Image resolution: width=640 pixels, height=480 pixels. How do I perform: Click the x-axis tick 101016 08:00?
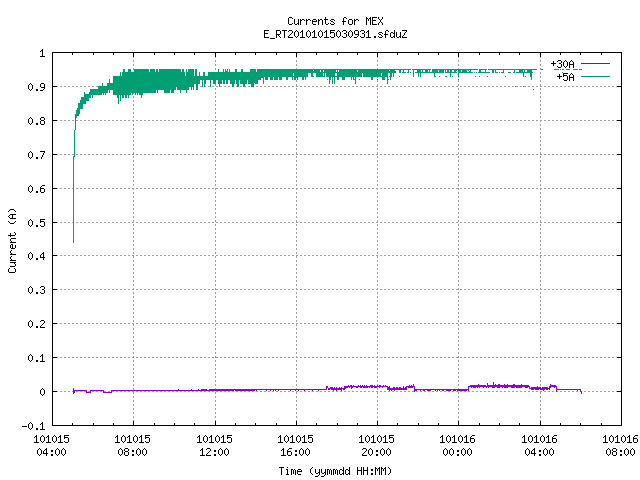(x=620, y=445)
